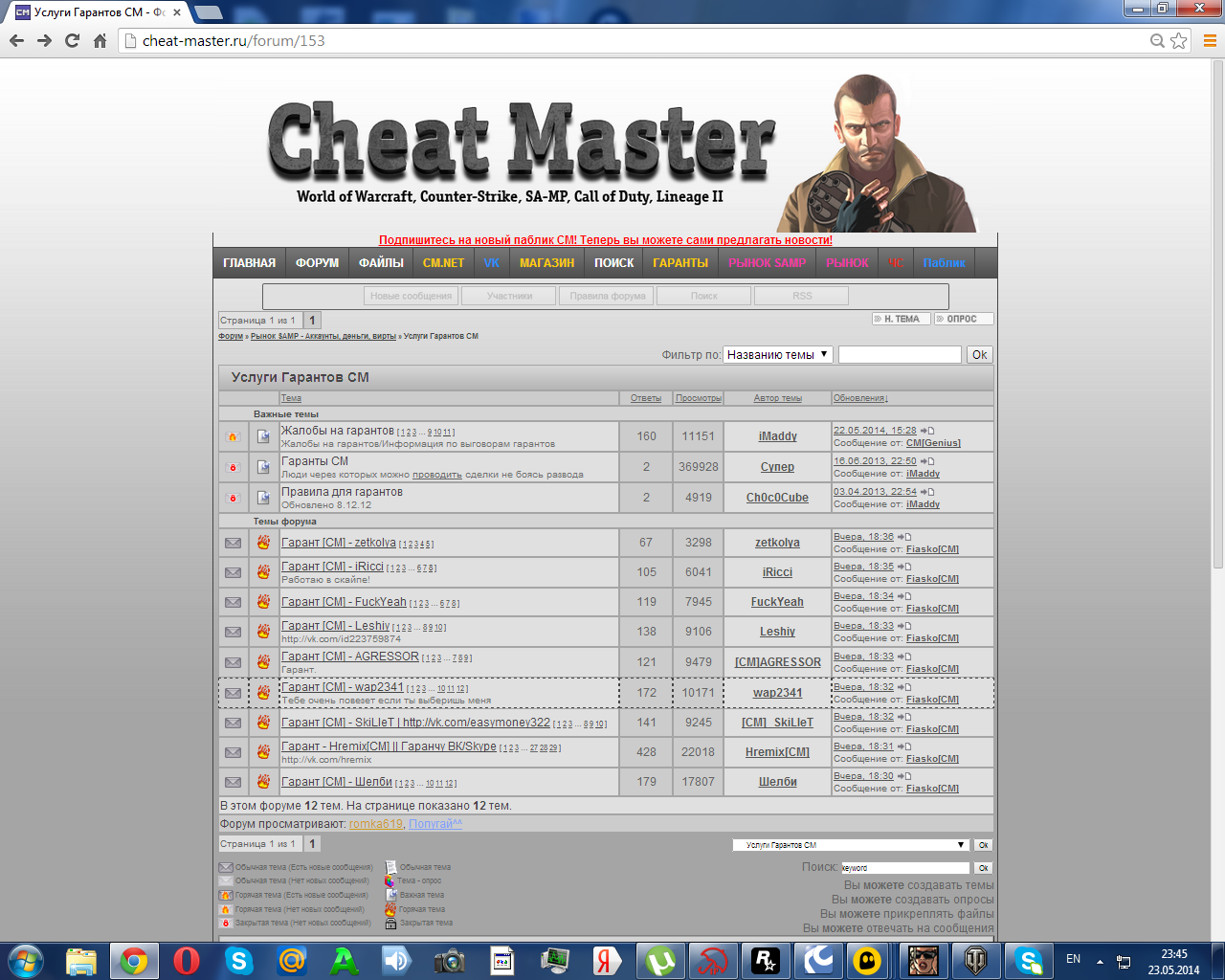The height and width of the screenshot is (980, 1225).
Task: Click the keyword search field
Action: tap(905, 868)
